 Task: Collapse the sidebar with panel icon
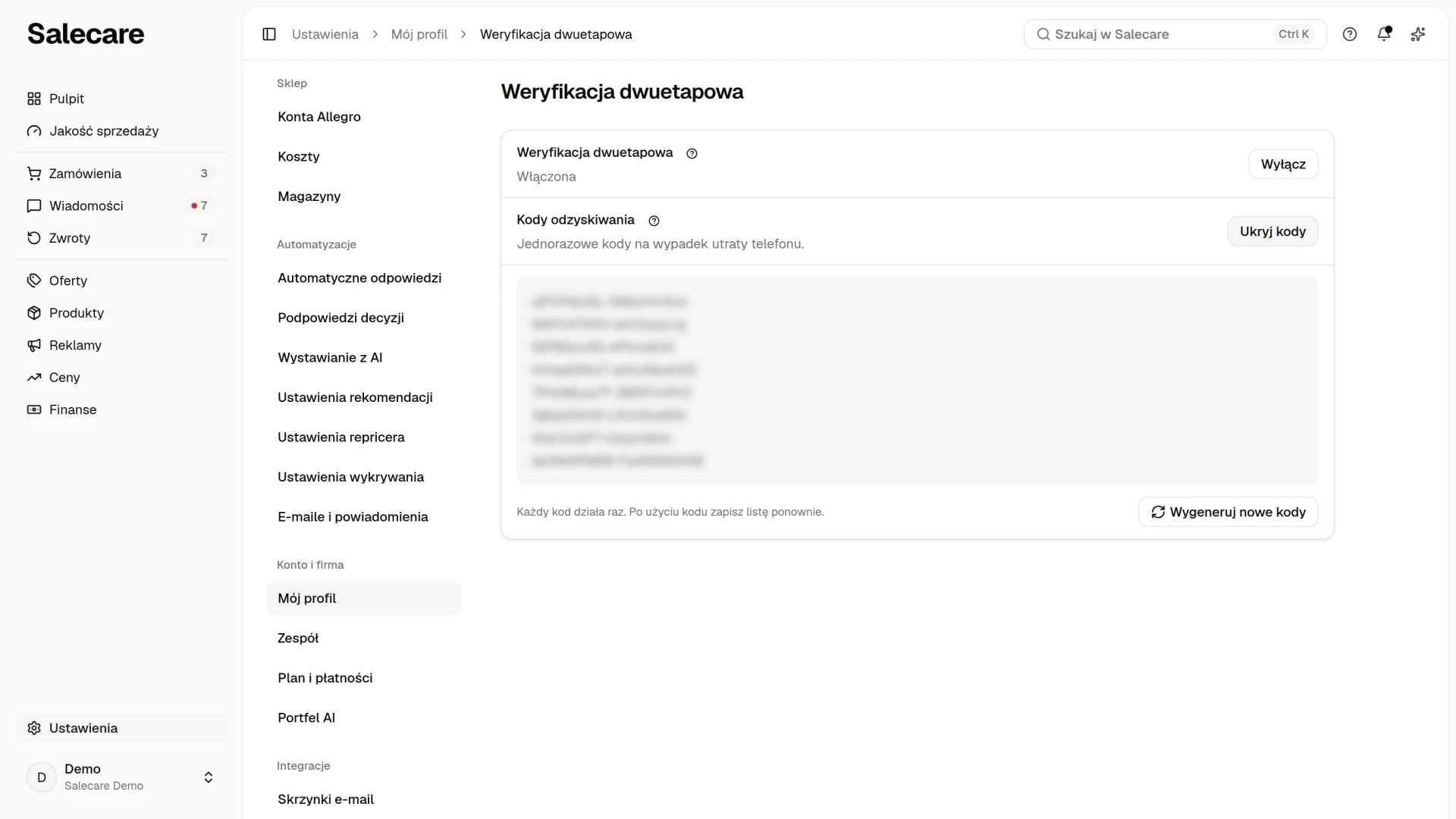269,34
